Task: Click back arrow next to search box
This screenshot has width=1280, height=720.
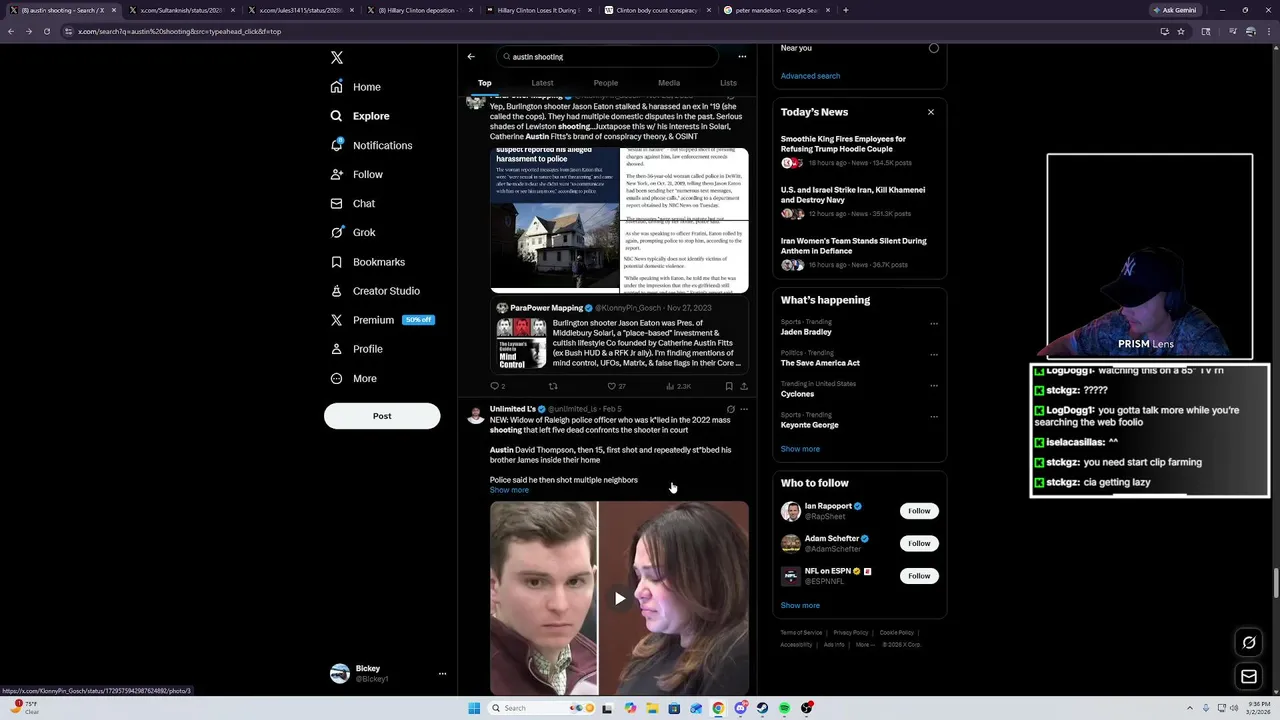Action: [x=471, y=57]
